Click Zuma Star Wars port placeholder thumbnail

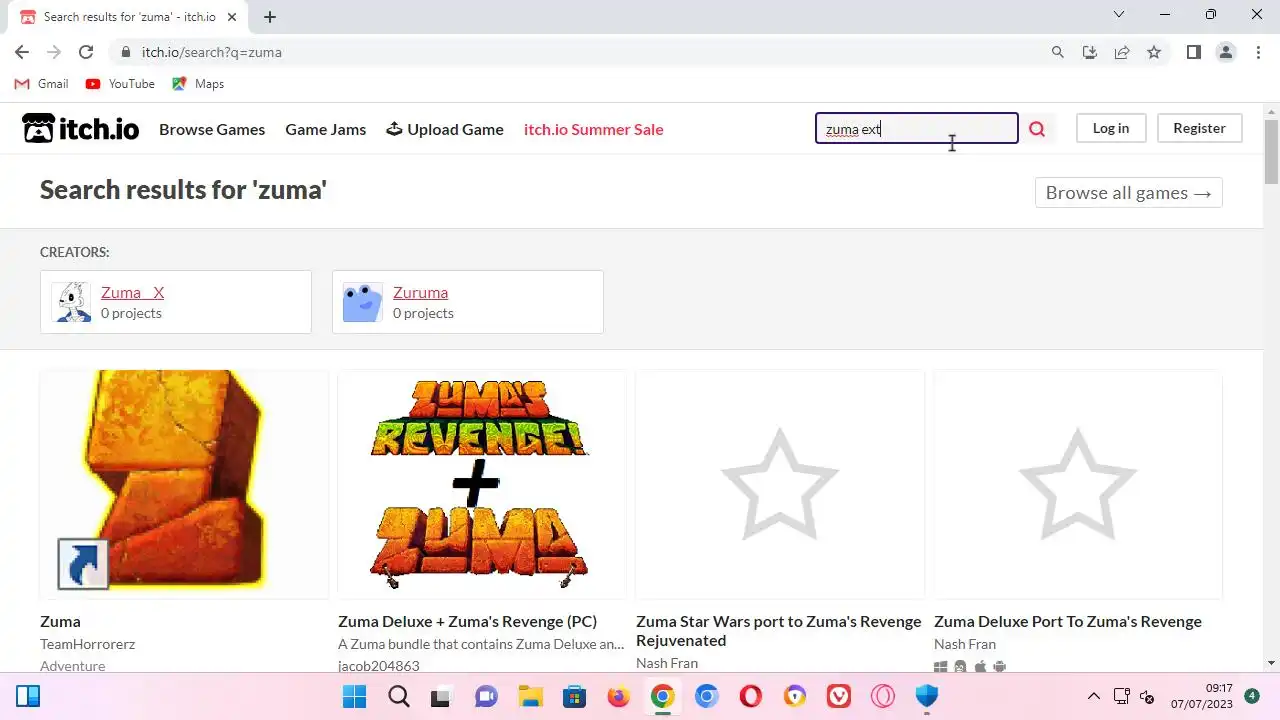click(x=780, y=485)
